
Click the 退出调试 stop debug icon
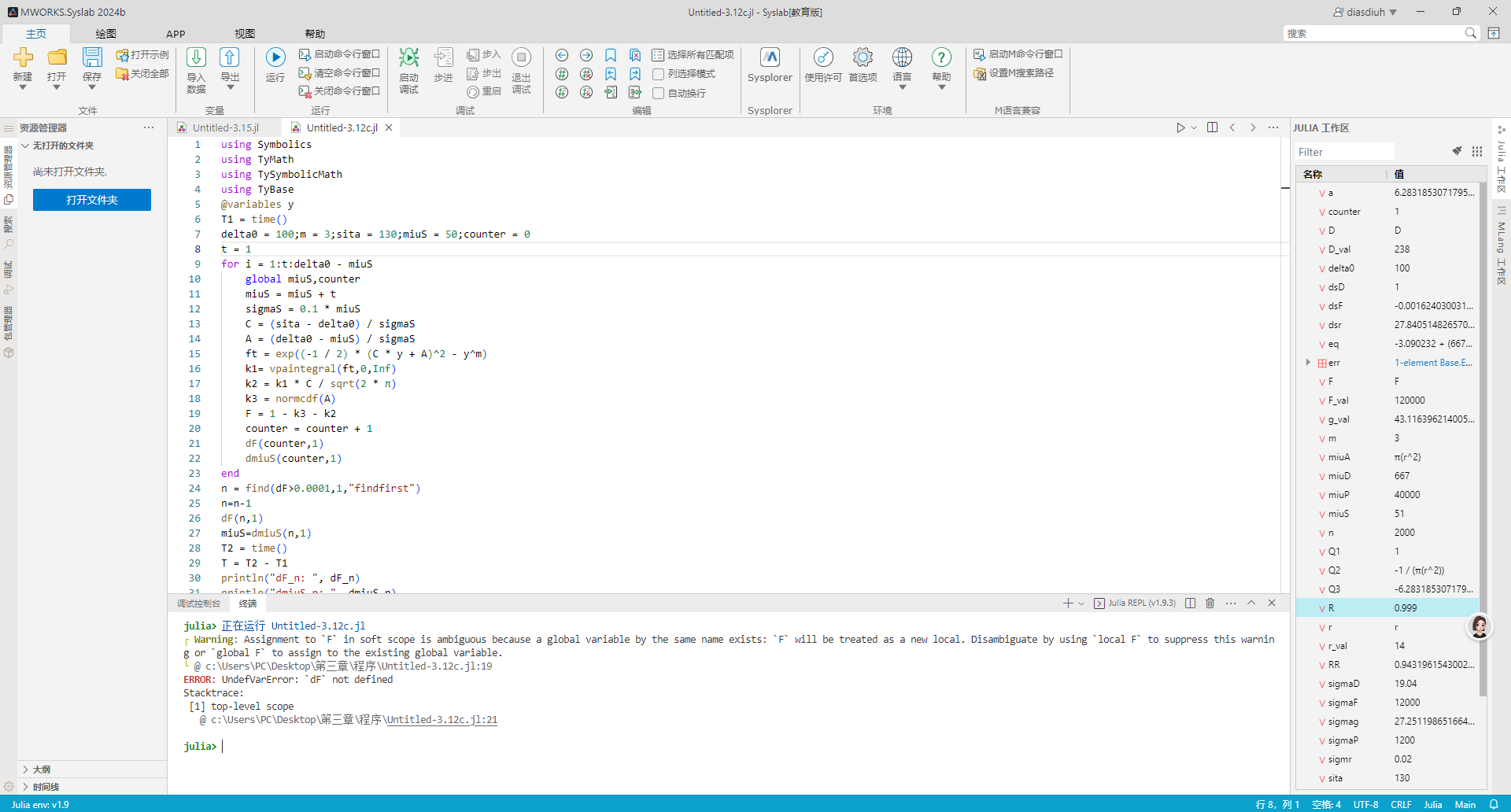pyautogui.click(x=521, y=57)
